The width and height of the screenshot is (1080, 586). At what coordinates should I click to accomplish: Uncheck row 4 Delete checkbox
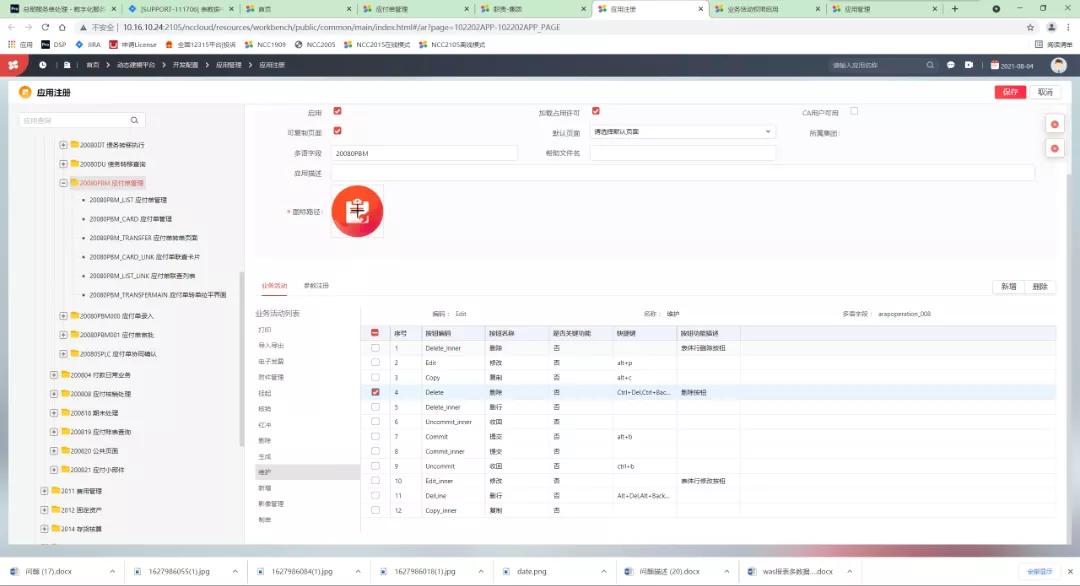point(375,392)
